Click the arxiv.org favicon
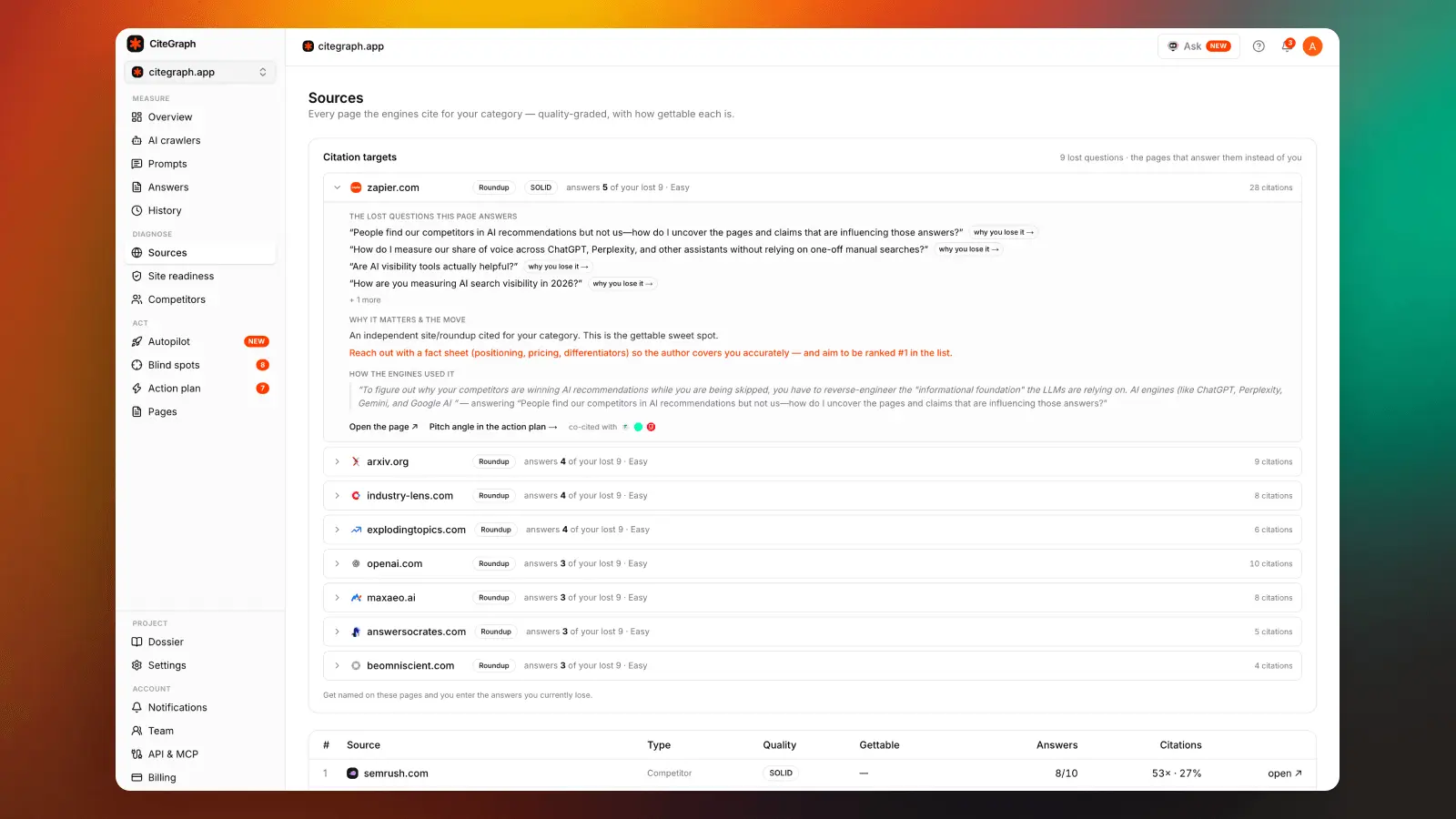 (x=356, y=461)
